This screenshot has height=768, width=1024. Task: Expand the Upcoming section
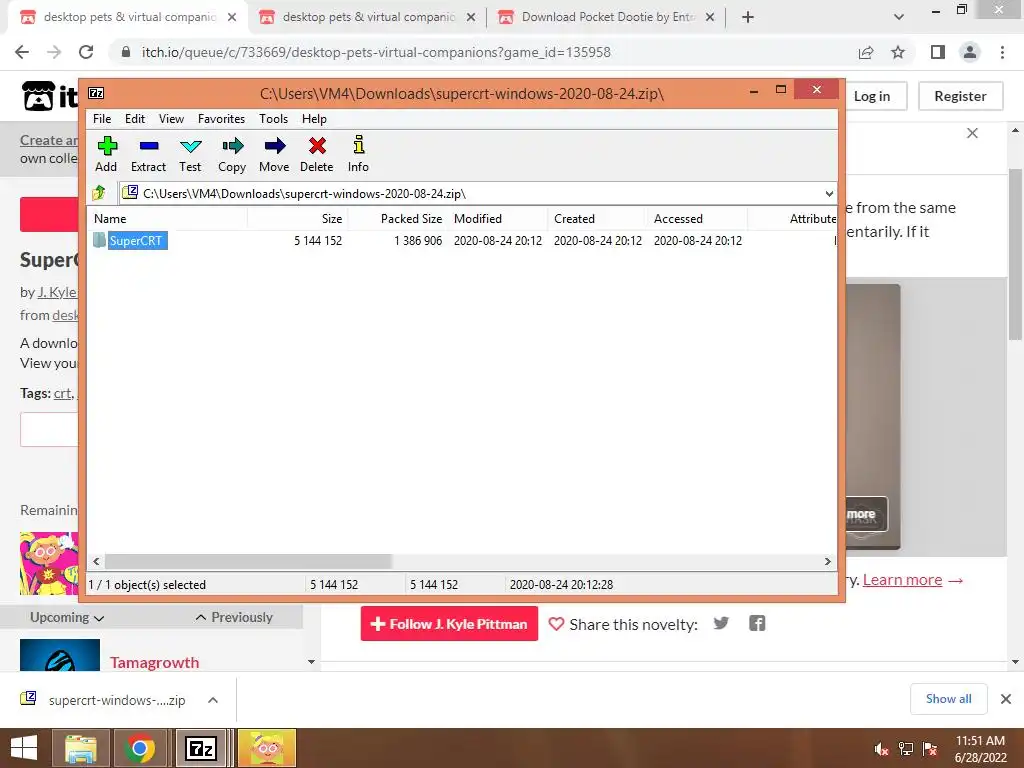67,617
